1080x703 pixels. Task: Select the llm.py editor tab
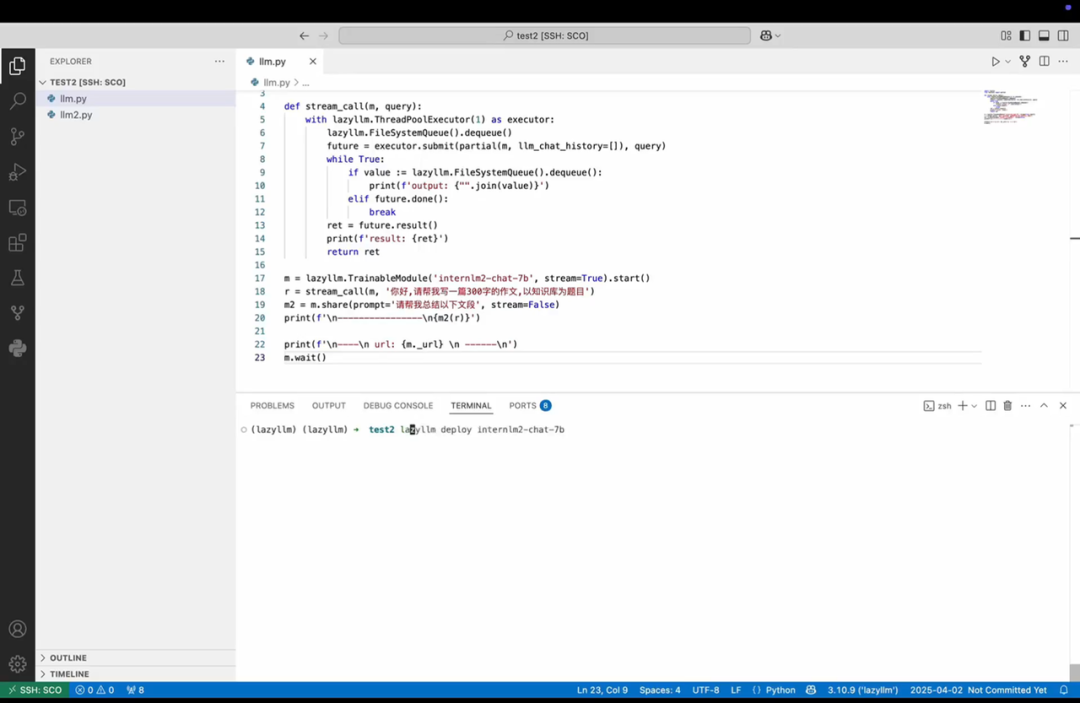[273, 61]
